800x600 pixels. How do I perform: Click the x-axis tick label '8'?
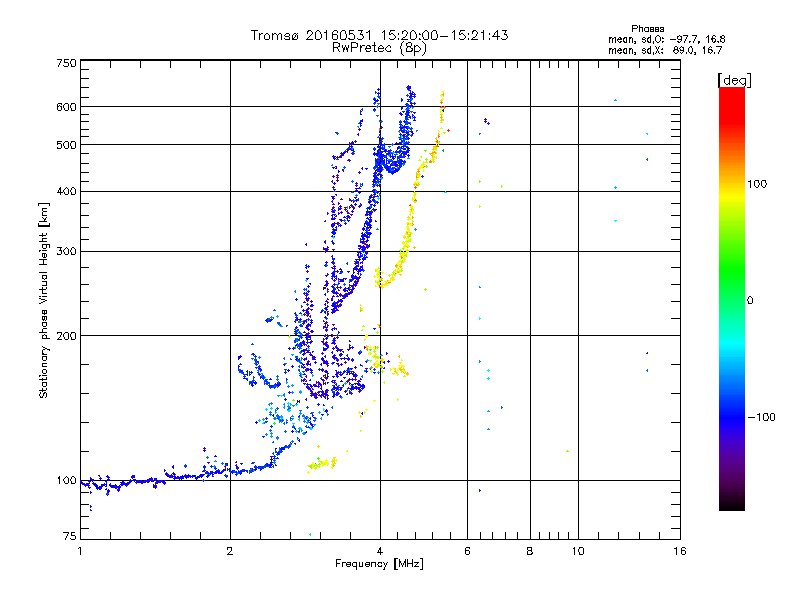click(530, 551)
